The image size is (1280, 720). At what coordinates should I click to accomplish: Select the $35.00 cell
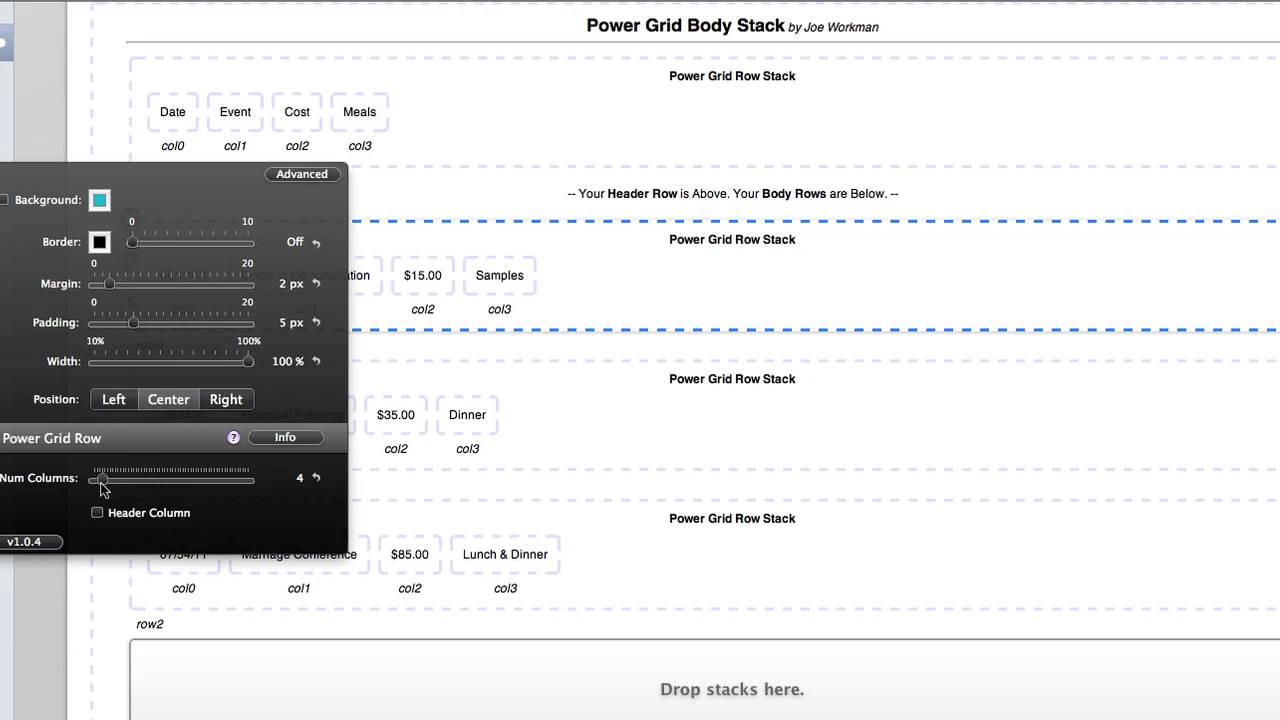pos(396,415)
